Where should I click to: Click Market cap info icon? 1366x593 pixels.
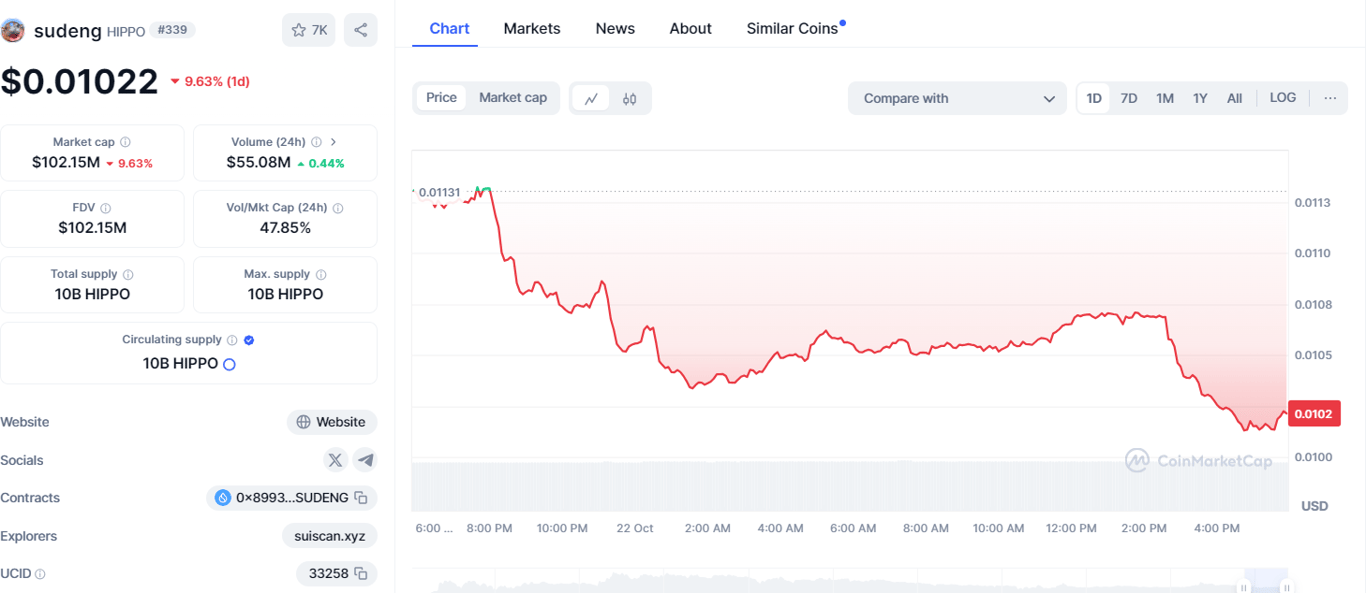(125, 143)
